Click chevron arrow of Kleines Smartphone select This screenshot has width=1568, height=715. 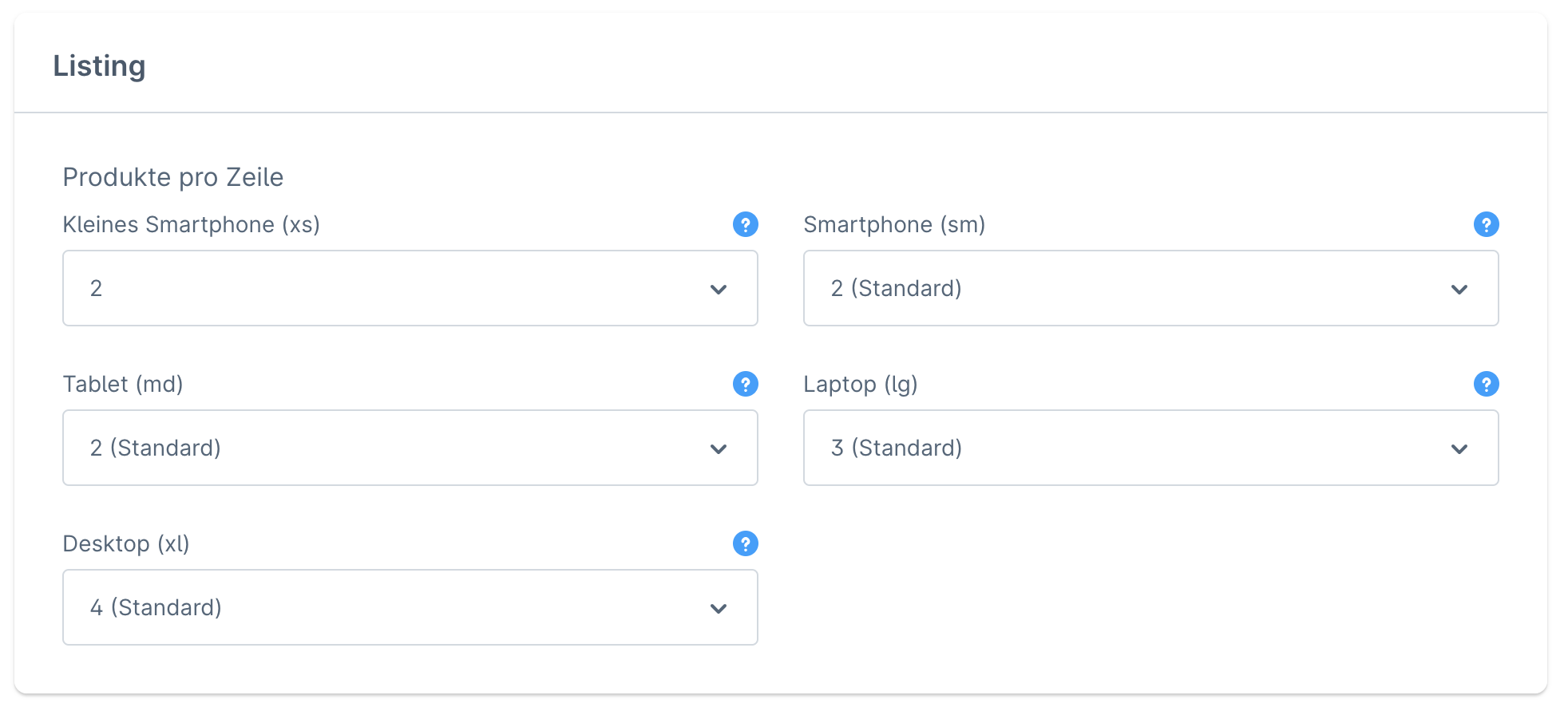click(719, 289)
